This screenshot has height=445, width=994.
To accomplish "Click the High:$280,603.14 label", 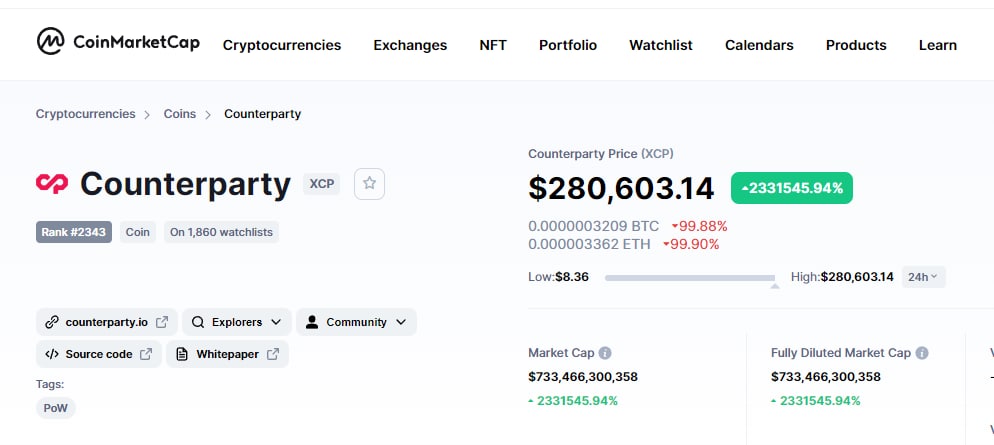I will (842, 277).
